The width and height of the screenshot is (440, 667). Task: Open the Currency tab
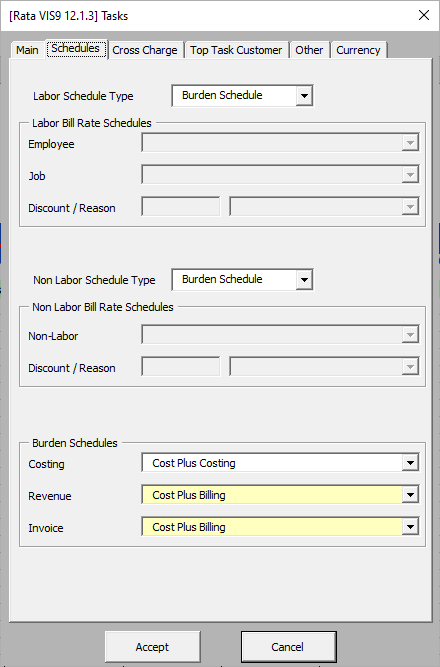pos(358,50)
